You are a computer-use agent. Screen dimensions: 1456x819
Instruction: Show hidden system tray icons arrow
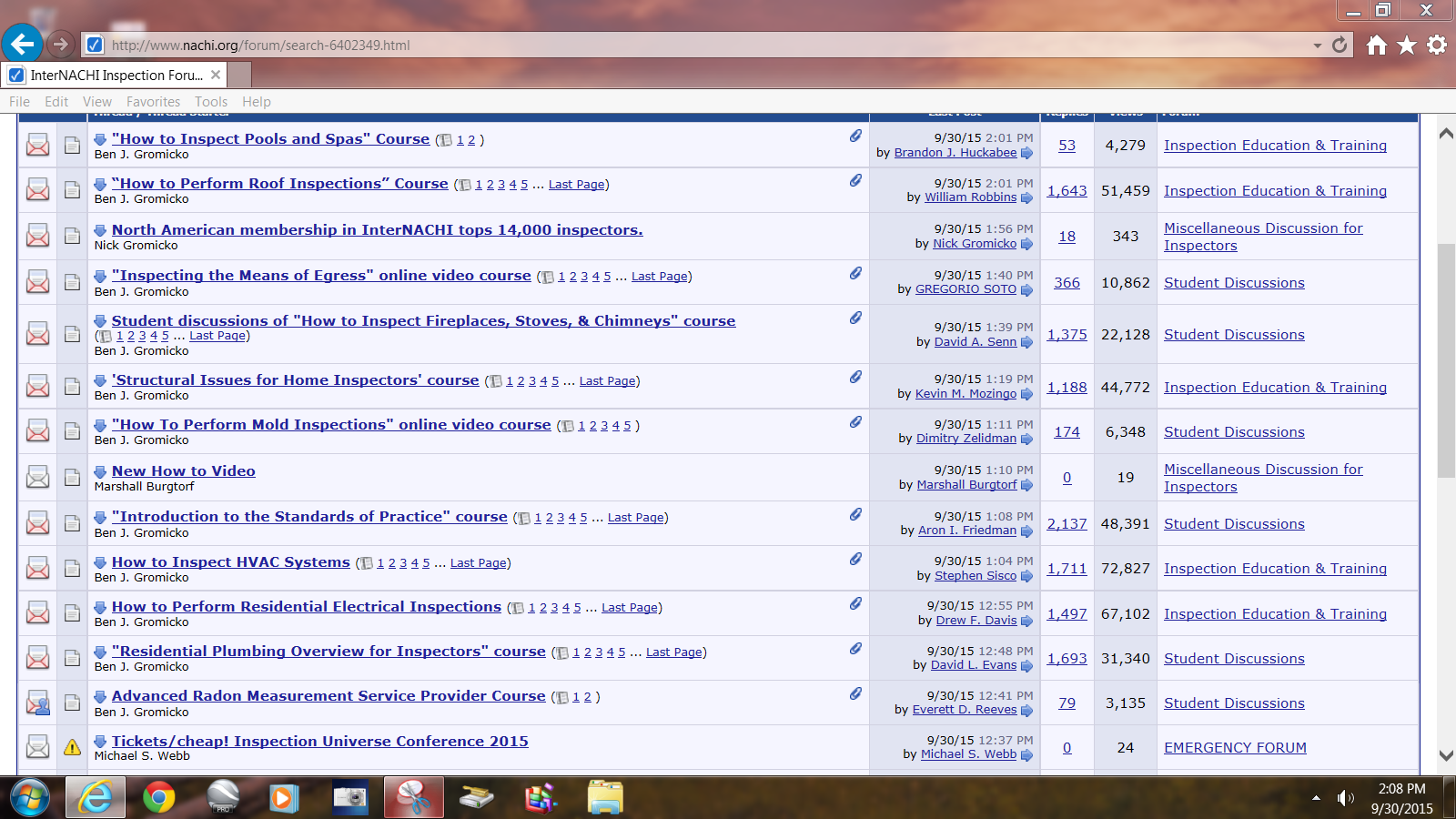coord(1316,798)
